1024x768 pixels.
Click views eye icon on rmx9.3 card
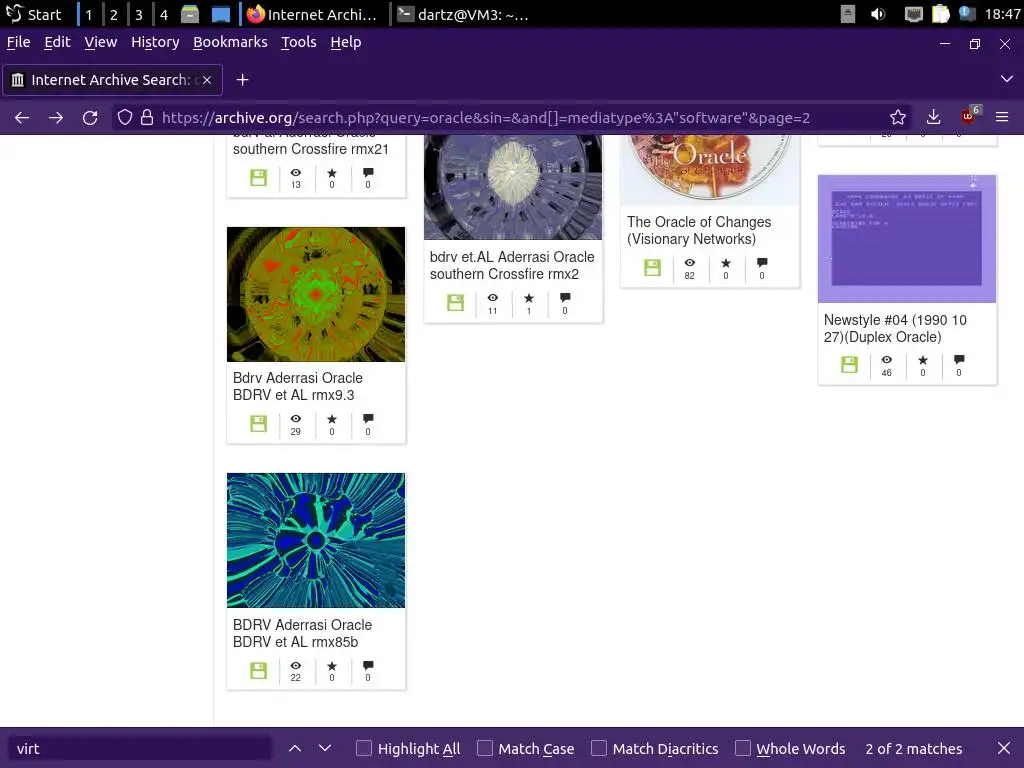[x=296, y=419]
